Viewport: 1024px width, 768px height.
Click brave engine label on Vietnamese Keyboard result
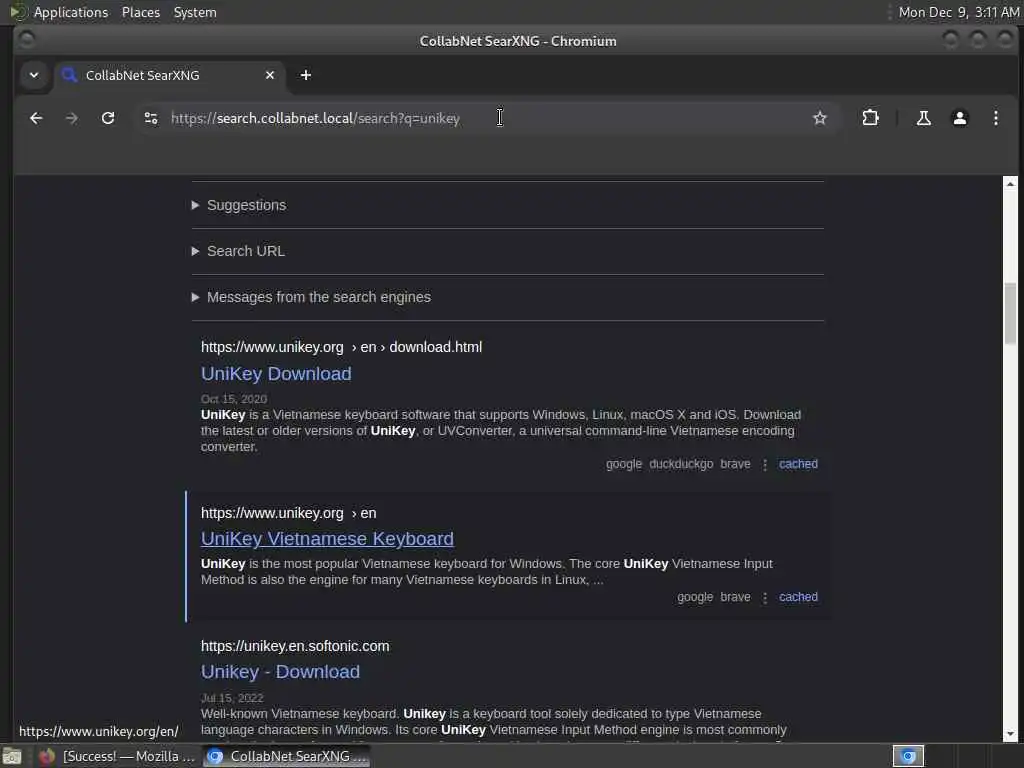pyautogui.click(x=735, y=597)
